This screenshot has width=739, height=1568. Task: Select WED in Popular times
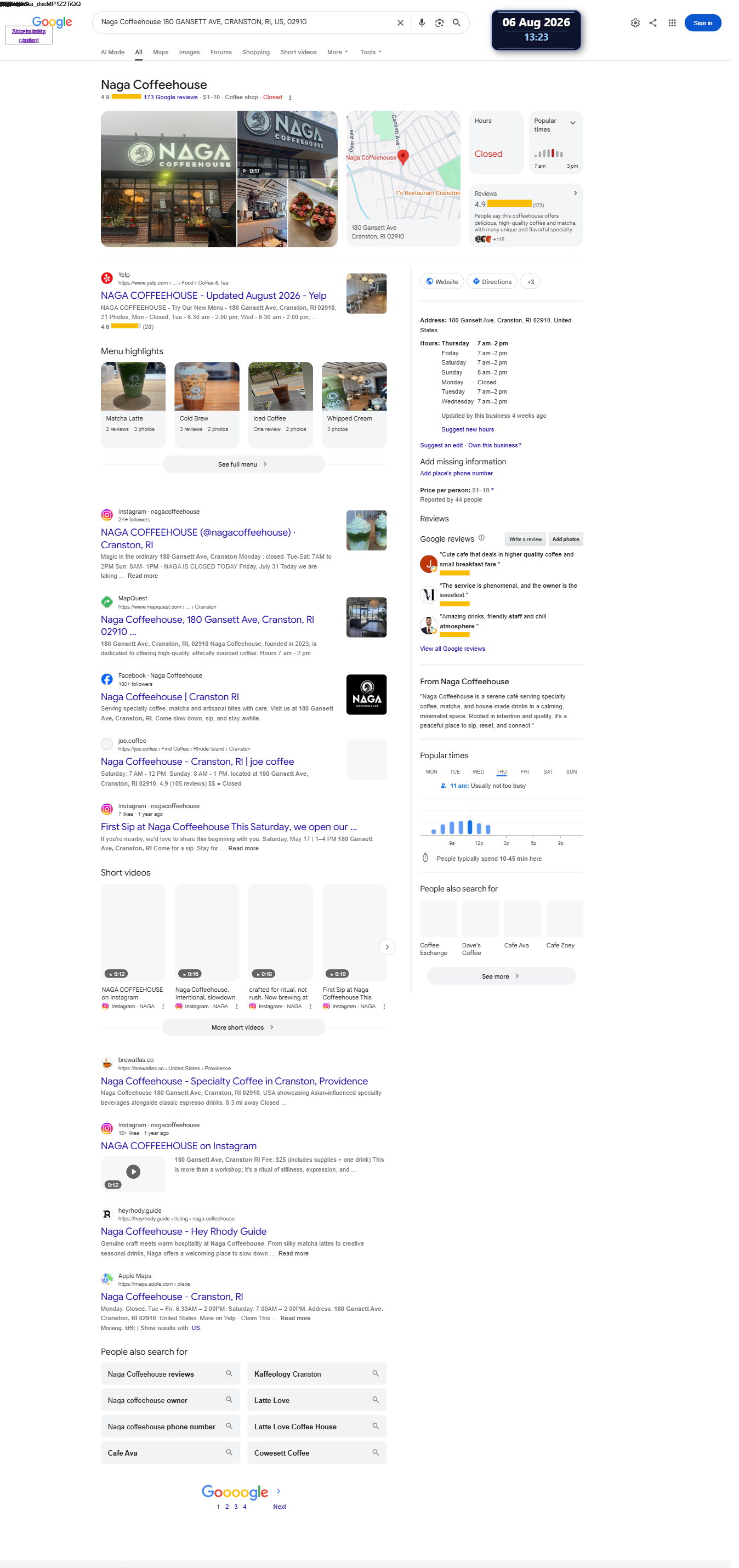[x=479, y=772]
